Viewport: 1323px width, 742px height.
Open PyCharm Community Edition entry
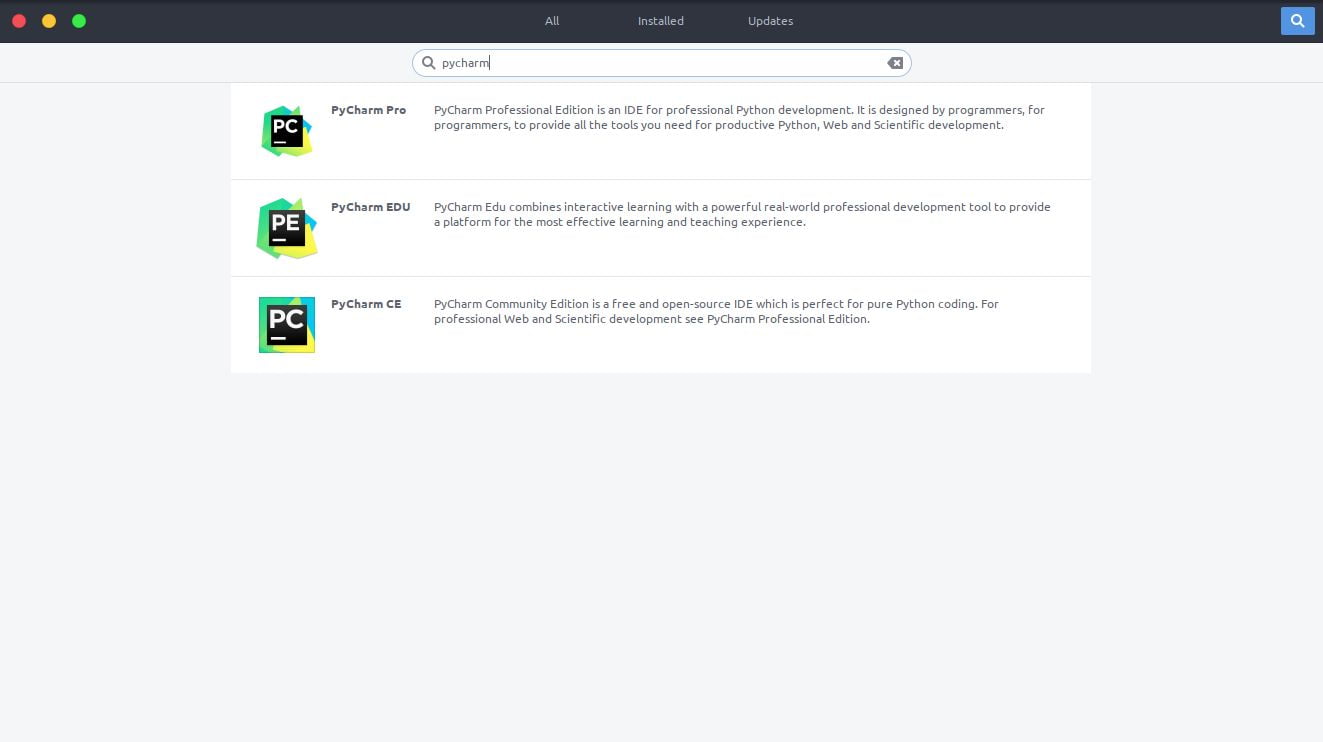pyautogui.click(x=660, y=324)
